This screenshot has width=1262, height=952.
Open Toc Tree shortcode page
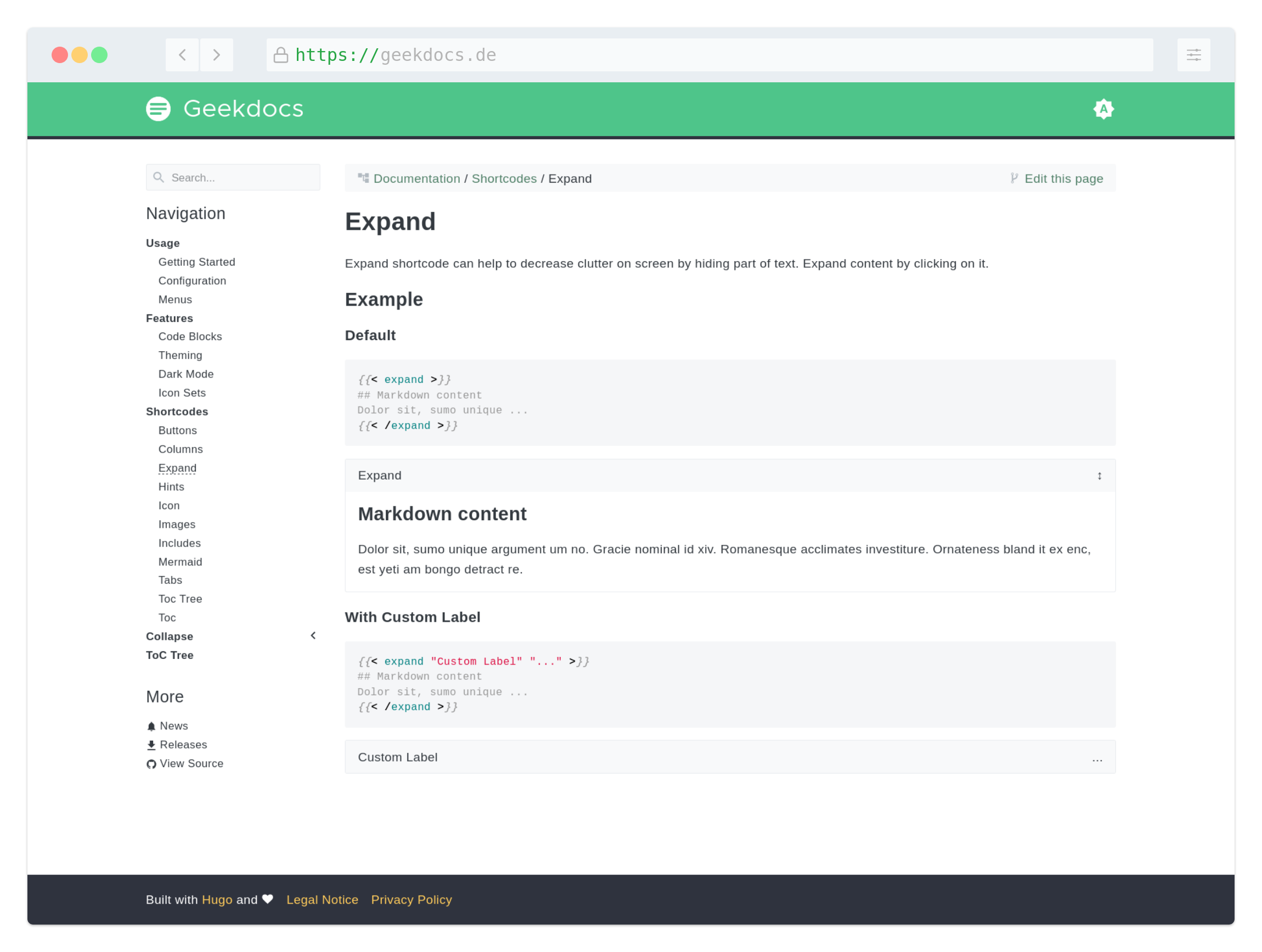pos(181,599)
